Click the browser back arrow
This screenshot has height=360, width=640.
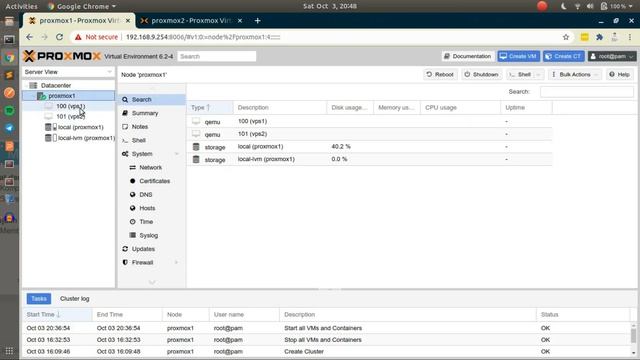29,37
